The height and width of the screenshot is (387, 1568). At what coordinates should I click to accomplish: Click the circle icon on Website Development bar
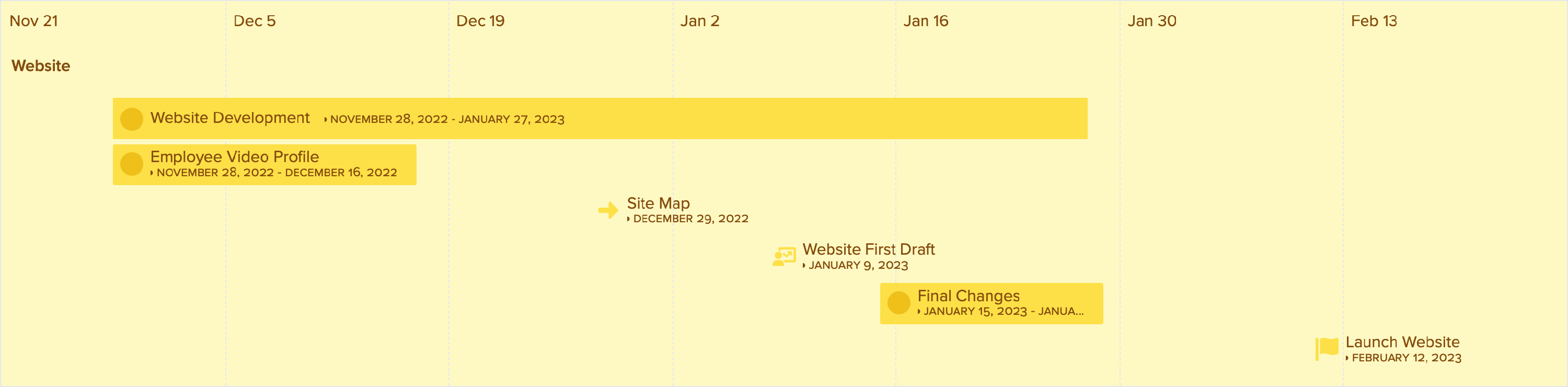tap(132, 119)
